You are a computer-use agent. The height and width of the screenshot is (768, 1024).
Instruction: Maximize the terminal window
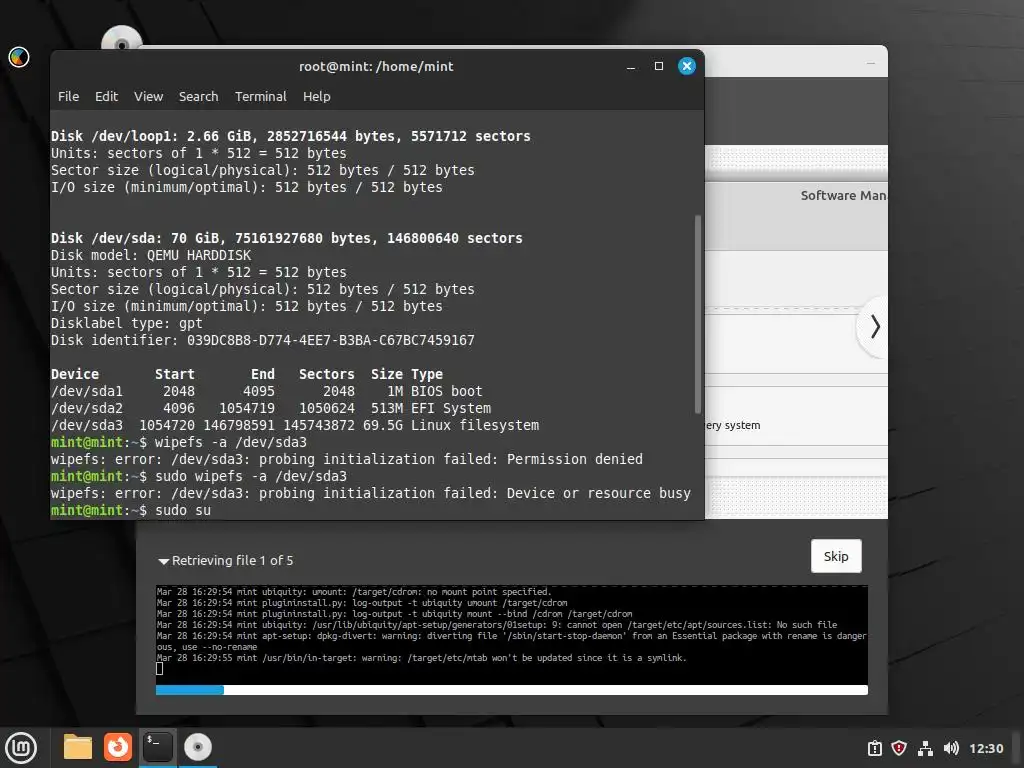[659, 66]
